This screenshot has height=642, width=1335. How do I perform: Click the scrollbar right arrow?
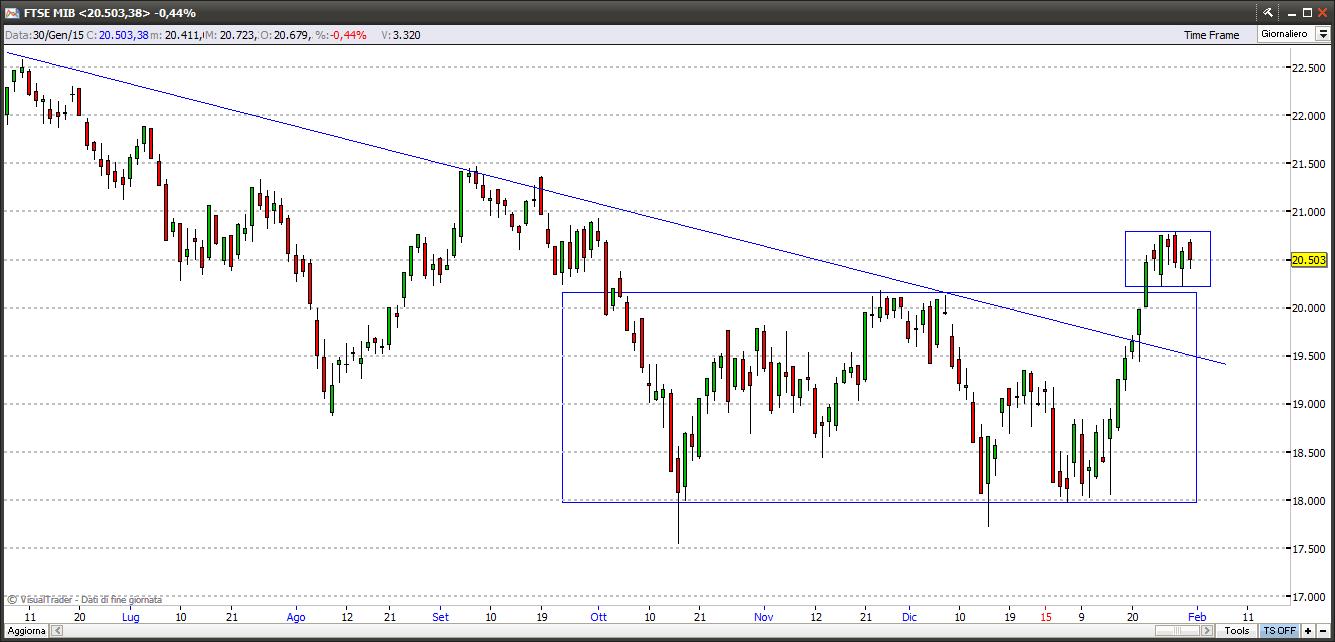[x=1207, y=630]
